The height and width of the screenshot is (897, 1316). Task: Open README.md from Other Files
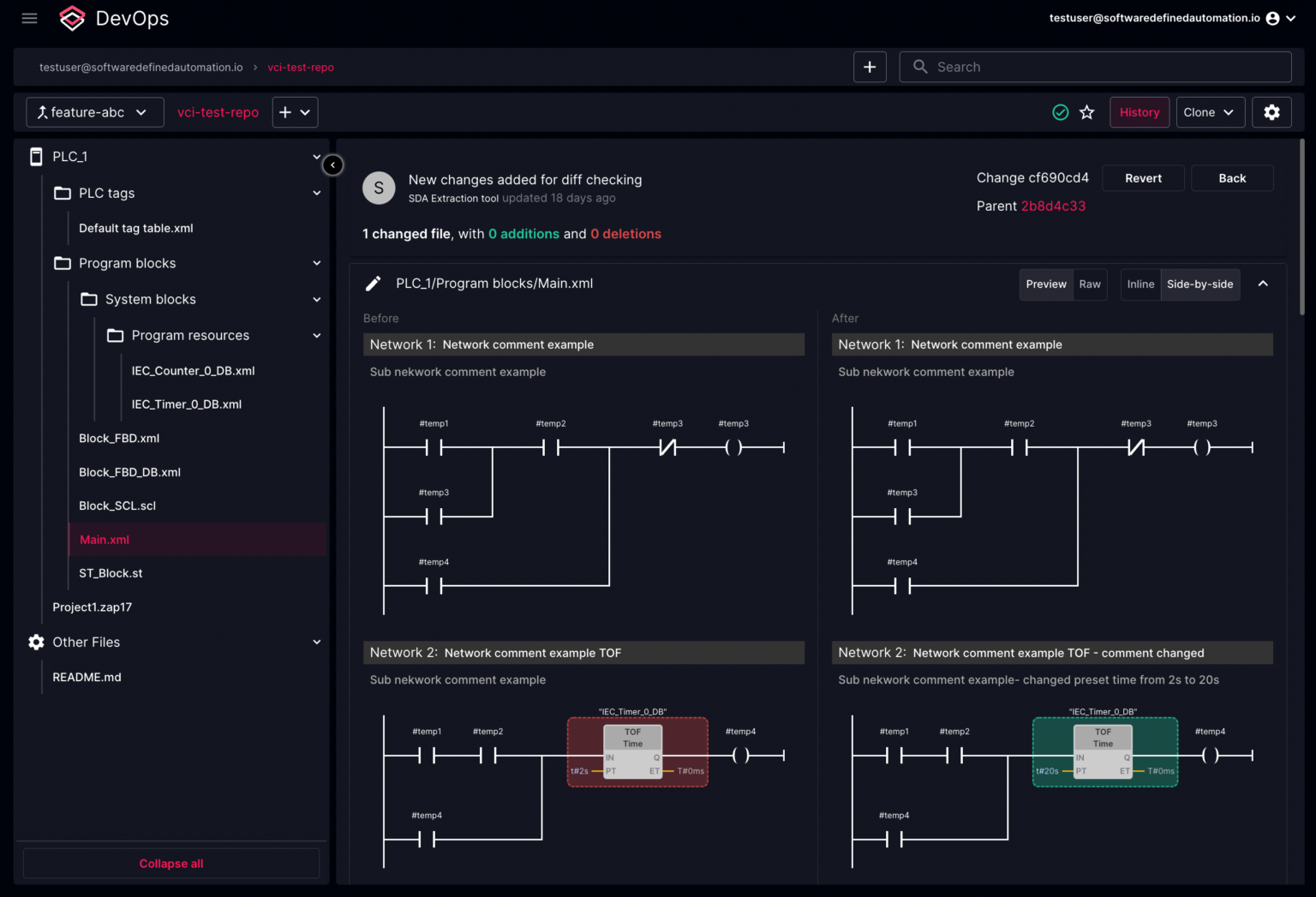click(x=87, y=678)
